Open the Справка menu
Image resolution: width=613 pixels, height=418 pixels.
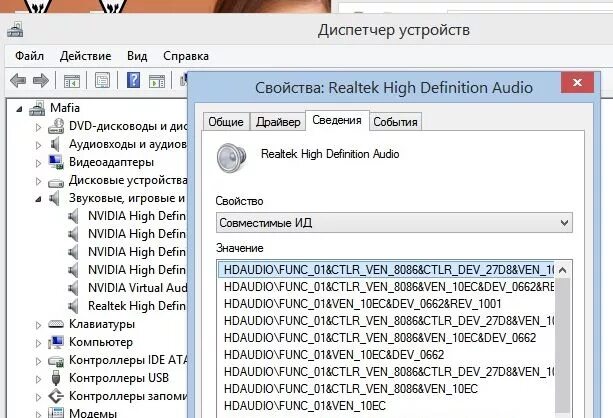(186, 56)
